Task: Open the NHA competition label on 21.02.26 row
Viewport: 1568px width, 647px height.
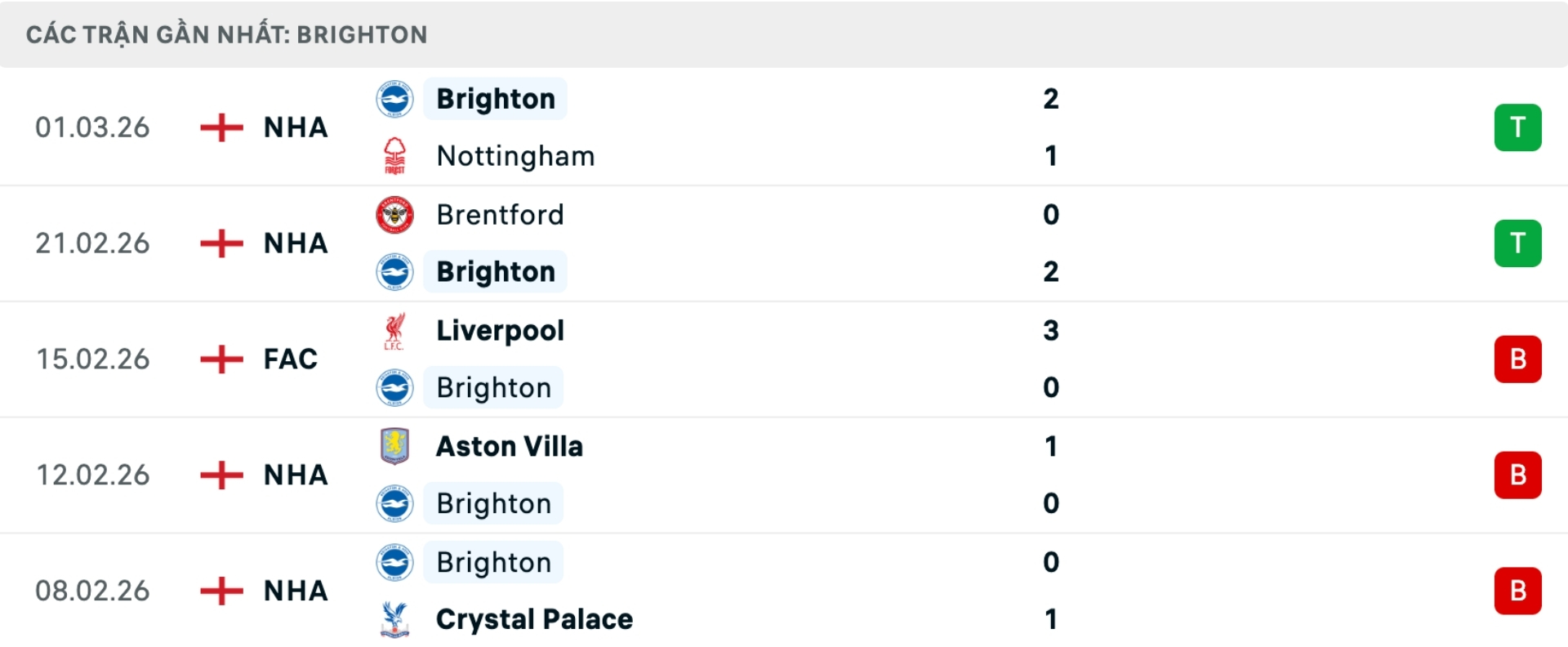Action: coord(296,243)
